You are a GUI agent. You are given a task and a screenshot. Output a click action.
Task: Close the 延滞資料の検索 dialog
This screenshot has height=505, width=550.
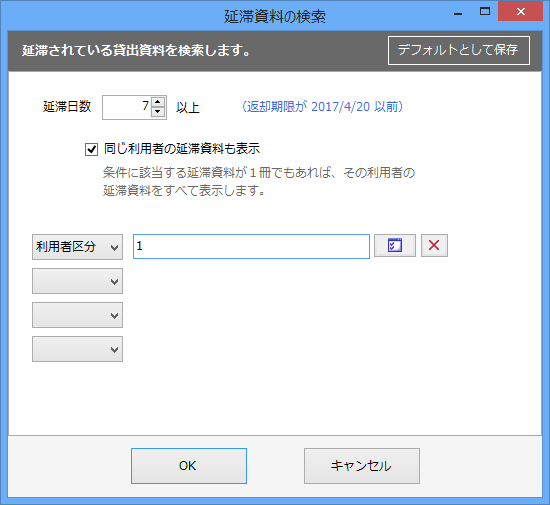(521, 12)
